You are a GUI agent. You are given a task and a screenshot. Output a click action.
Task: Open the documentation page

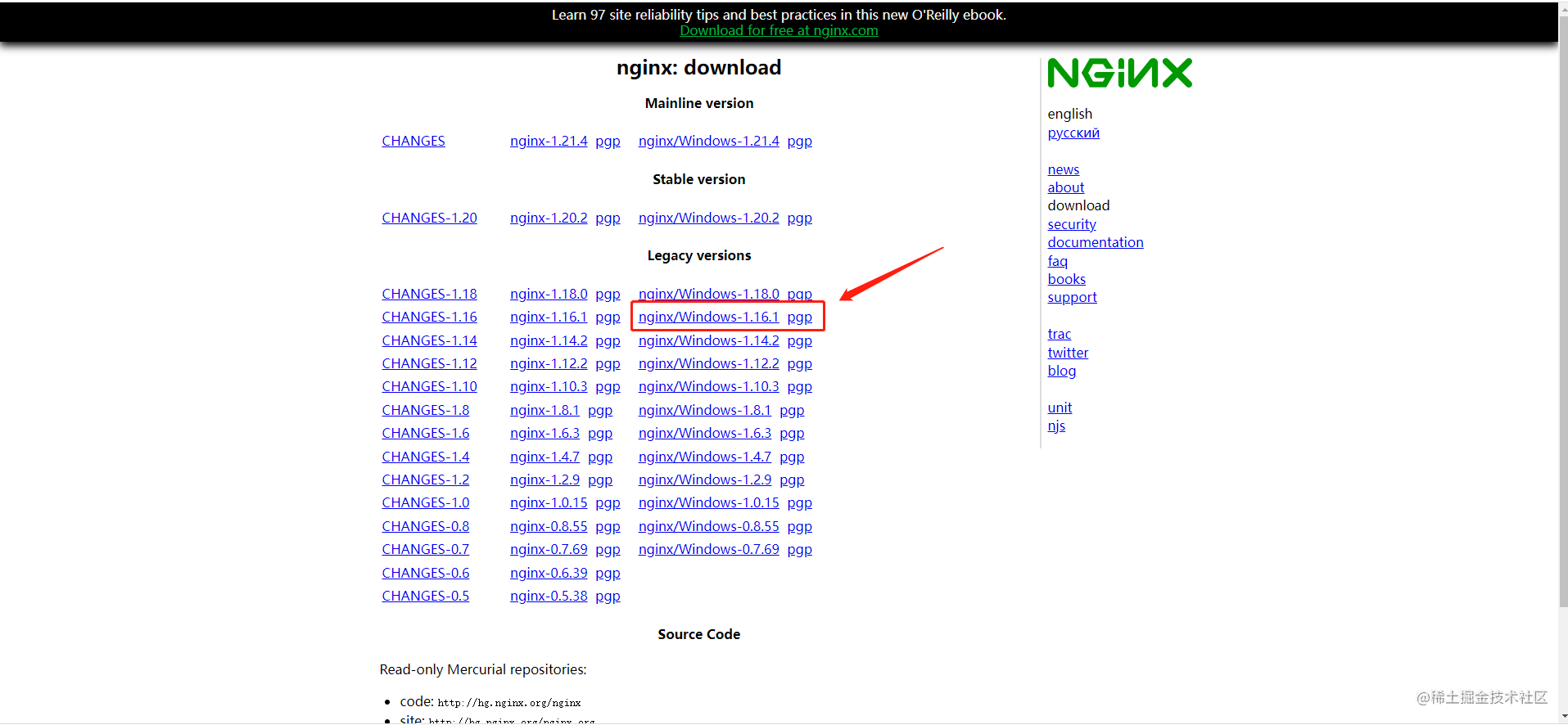[x=1096, y=242]
